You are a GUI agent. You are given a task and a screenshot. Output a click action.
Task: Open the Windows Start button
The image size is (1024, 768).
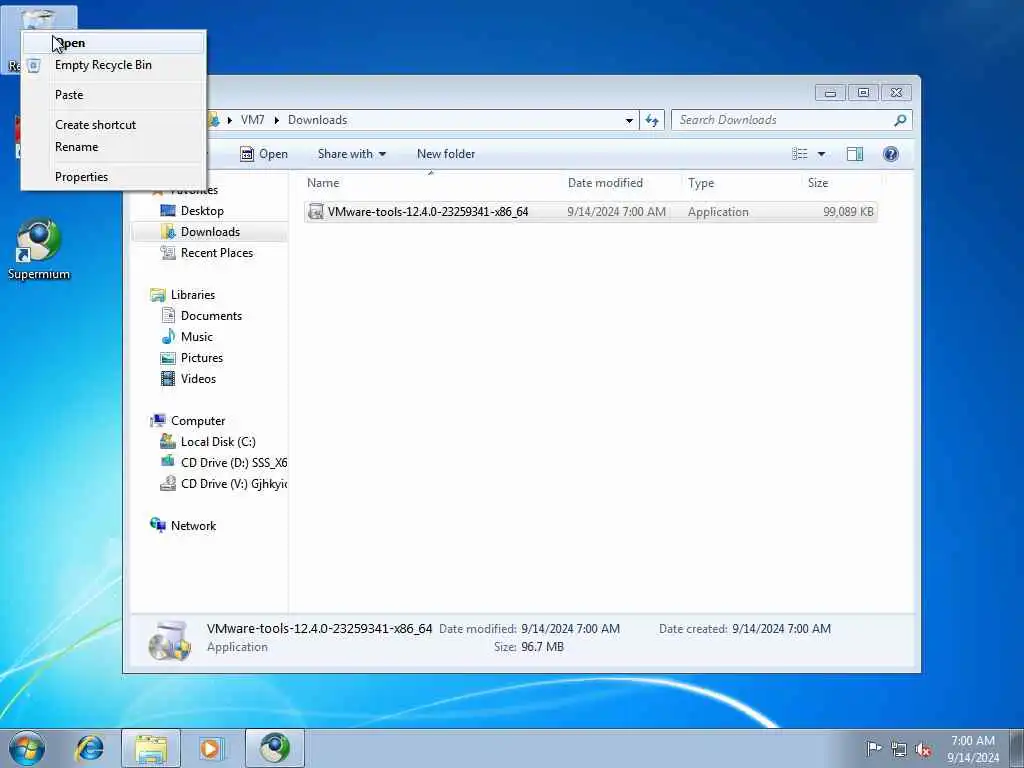click(27, 748)
